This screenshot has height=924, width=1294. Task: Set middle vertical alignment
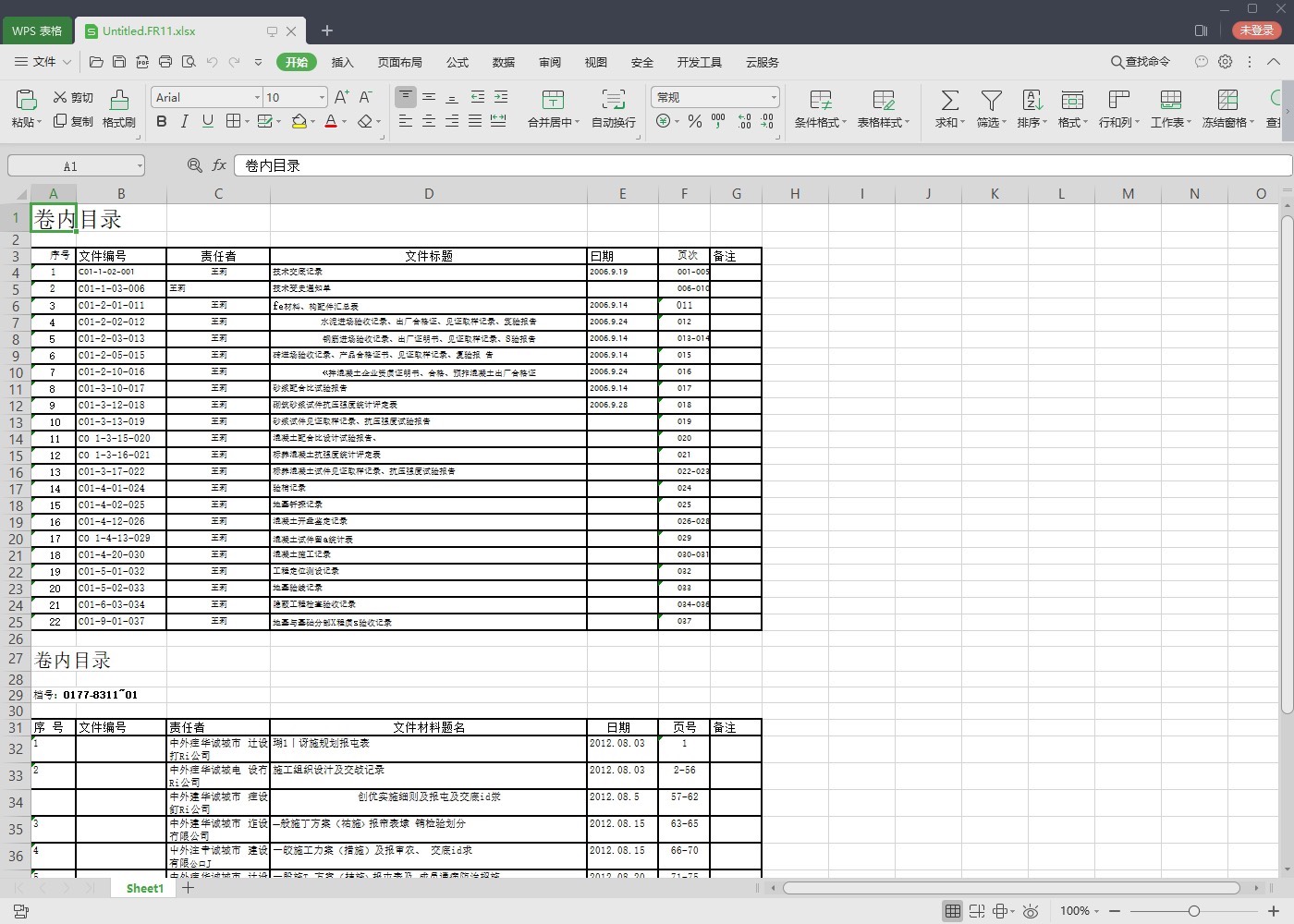(429, 97)
